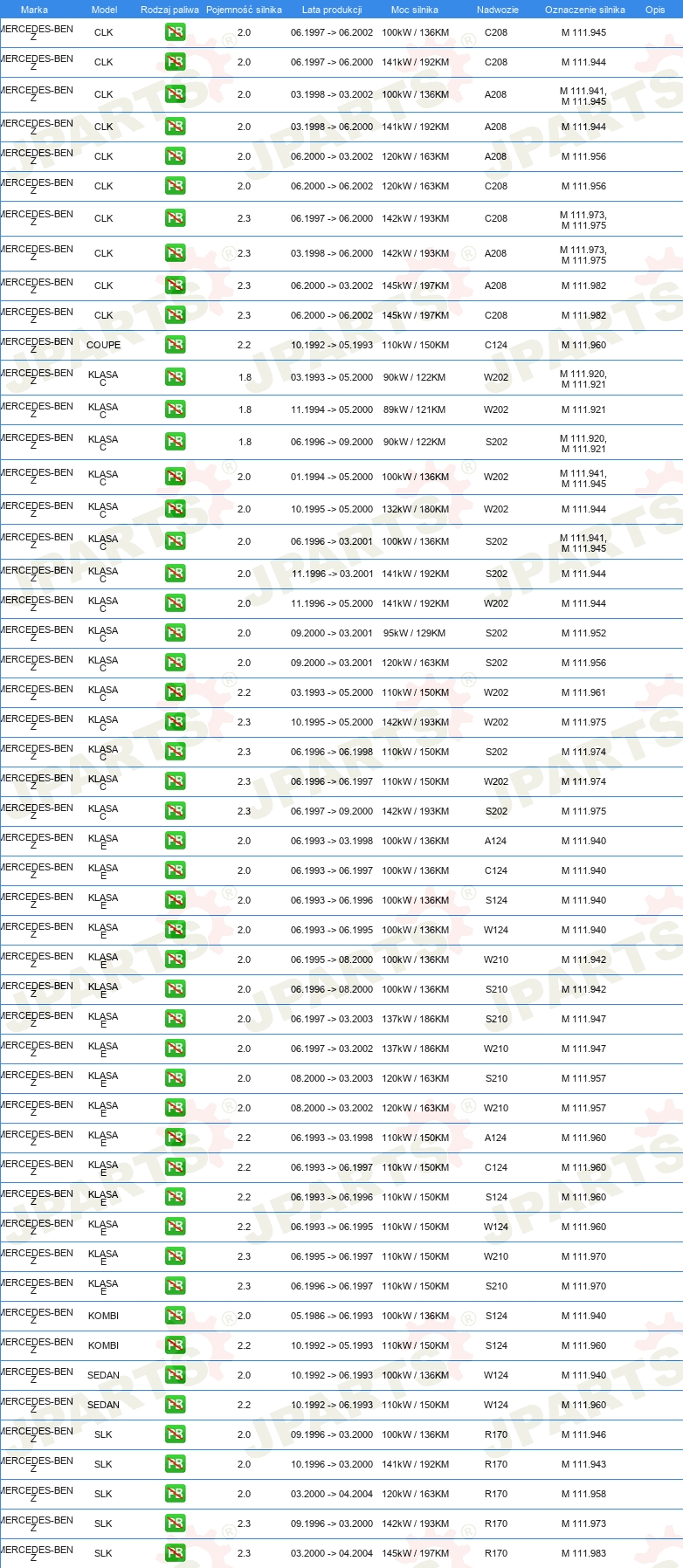Viewport: 683px width, 1568px height.
Task: Click fuel icon in S210 M 111.957 row
Action: click(175, 1078)
